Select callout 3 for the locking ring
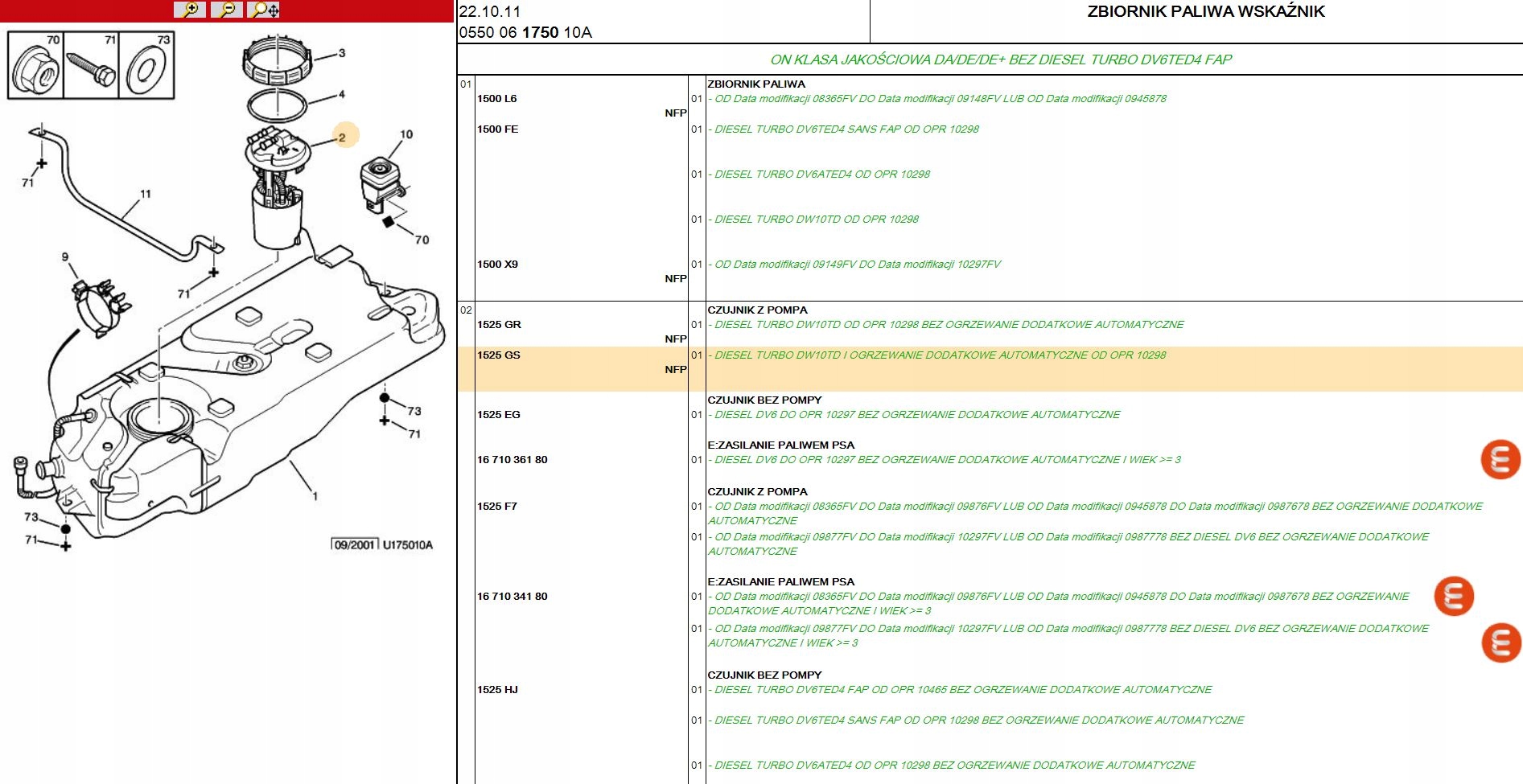This screenshot has width=1523, height=784. coord(342,53)
